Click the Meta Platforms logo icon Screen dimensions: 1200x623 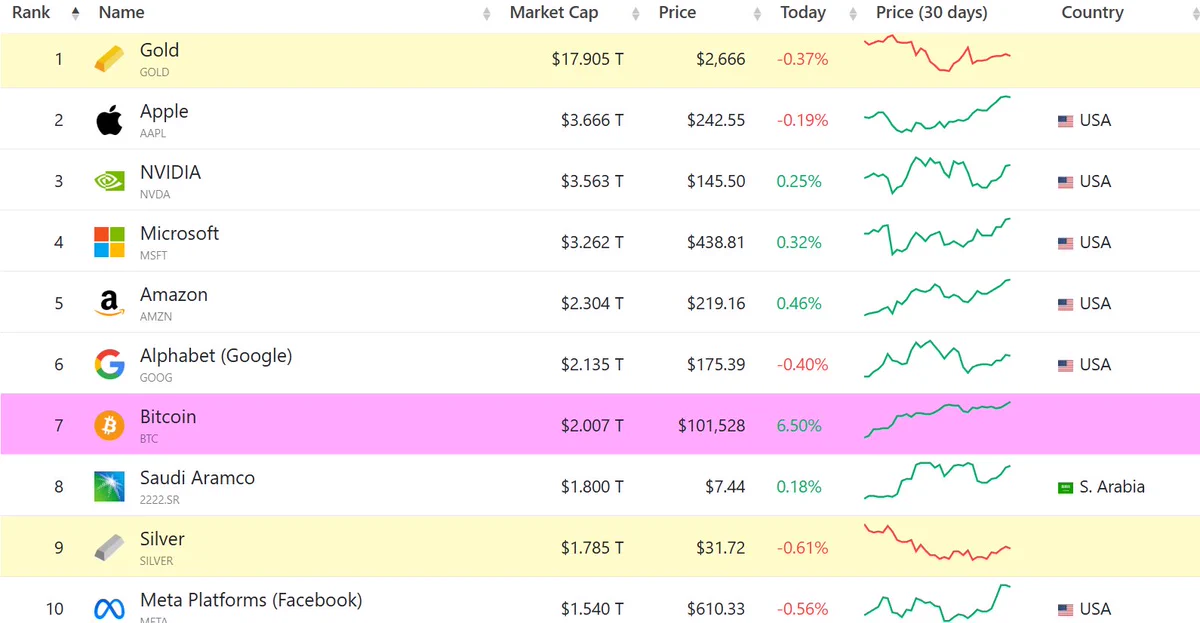[110, 609]
